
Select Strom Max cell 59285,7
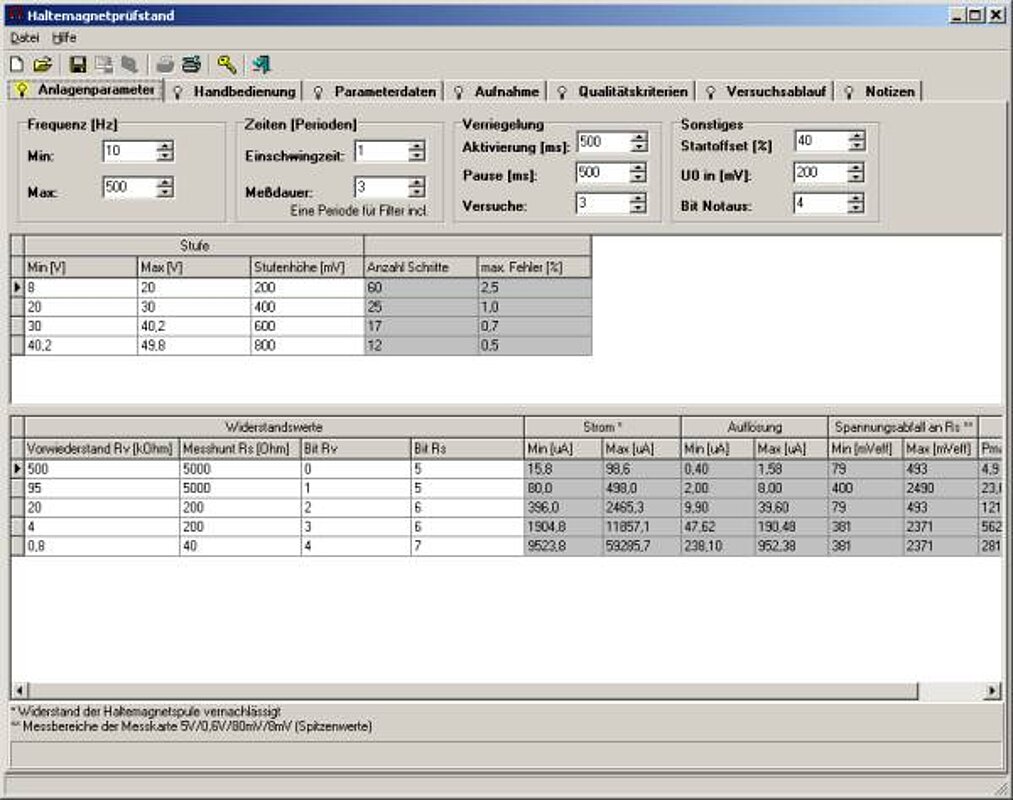pos(641,547)
